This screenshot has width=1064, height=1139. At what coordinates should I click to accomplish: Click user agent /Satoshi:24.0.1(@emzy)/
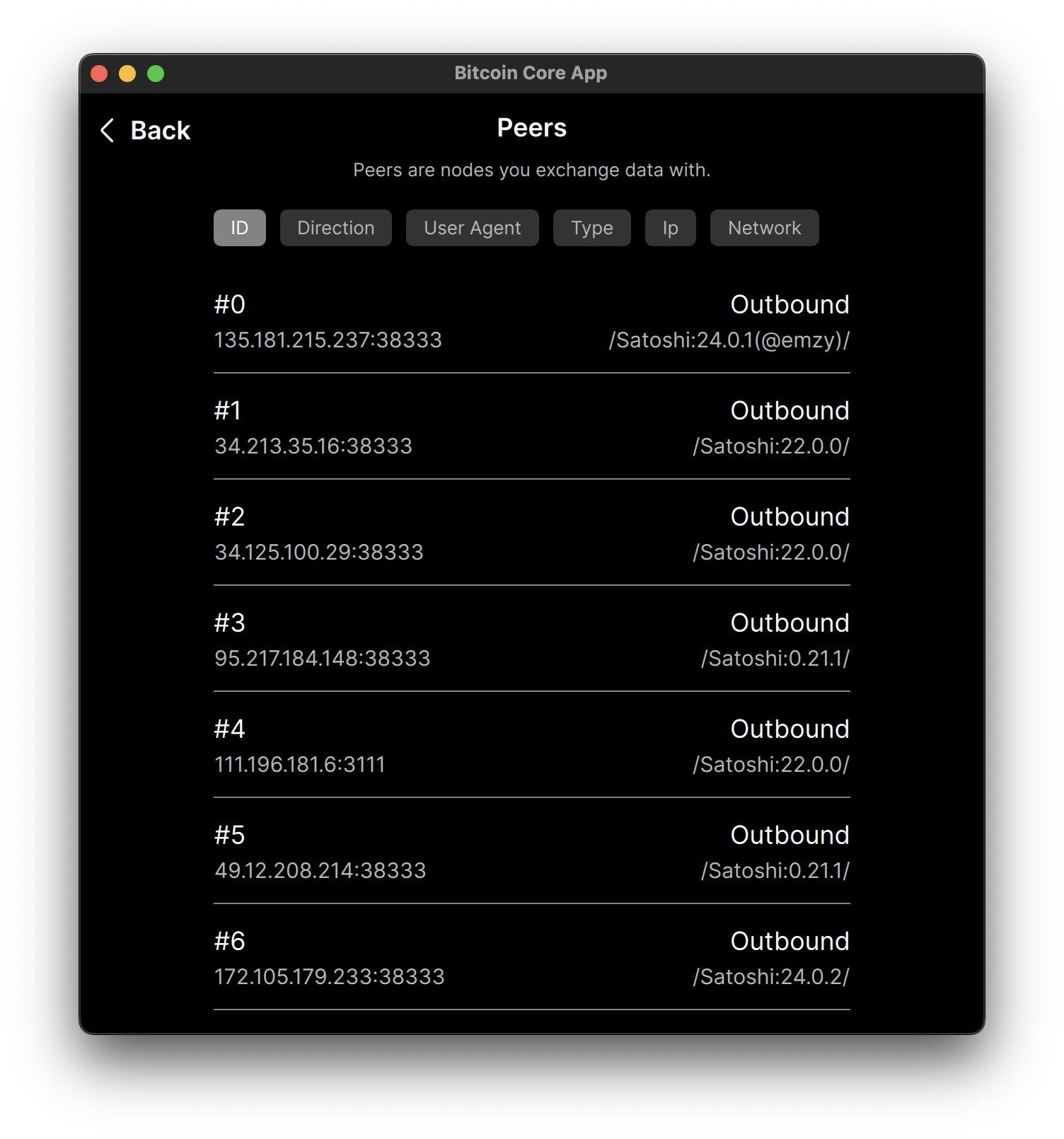pos(729,340)
